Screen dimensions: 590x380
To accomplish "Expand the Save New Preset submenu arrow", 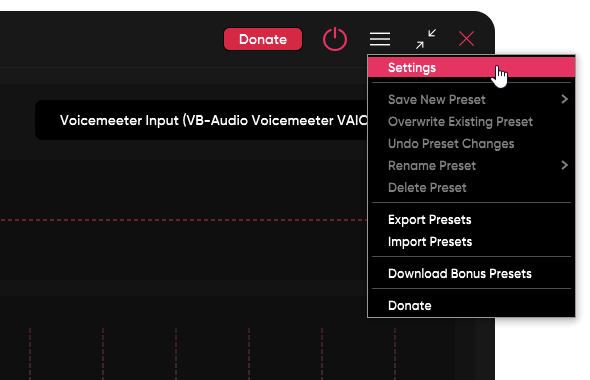I will (x=564, y=99).
